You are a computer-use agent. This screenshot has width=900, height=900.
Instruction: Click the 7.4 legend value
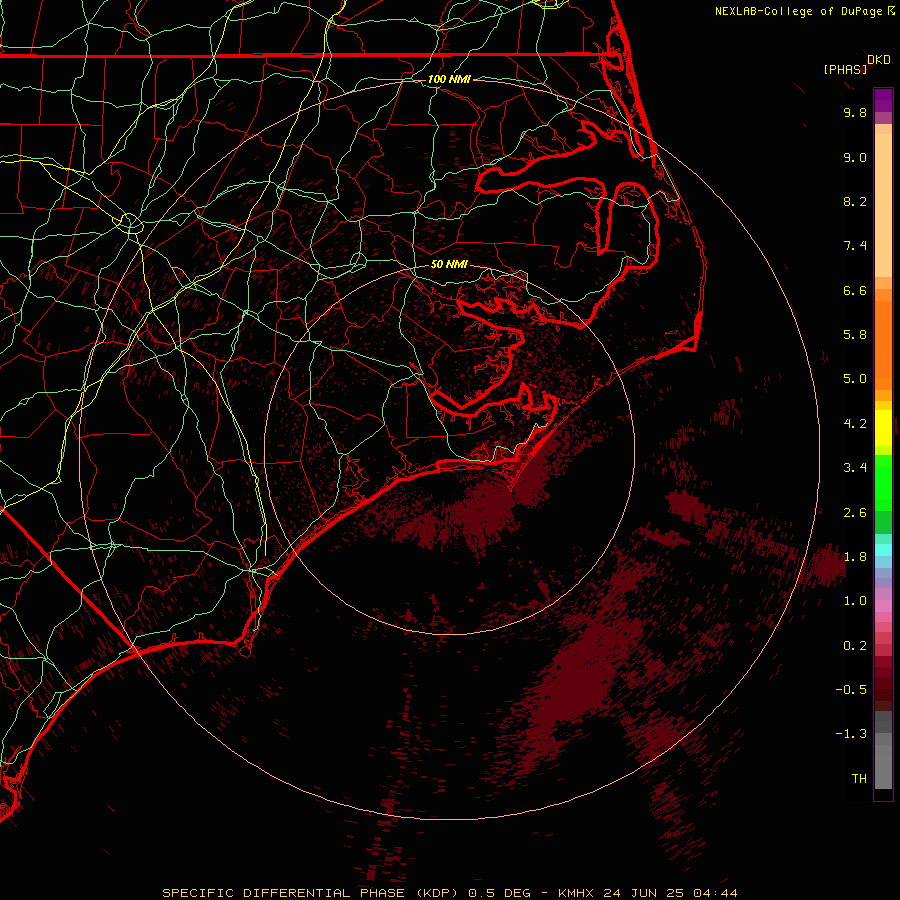point(855,246)
